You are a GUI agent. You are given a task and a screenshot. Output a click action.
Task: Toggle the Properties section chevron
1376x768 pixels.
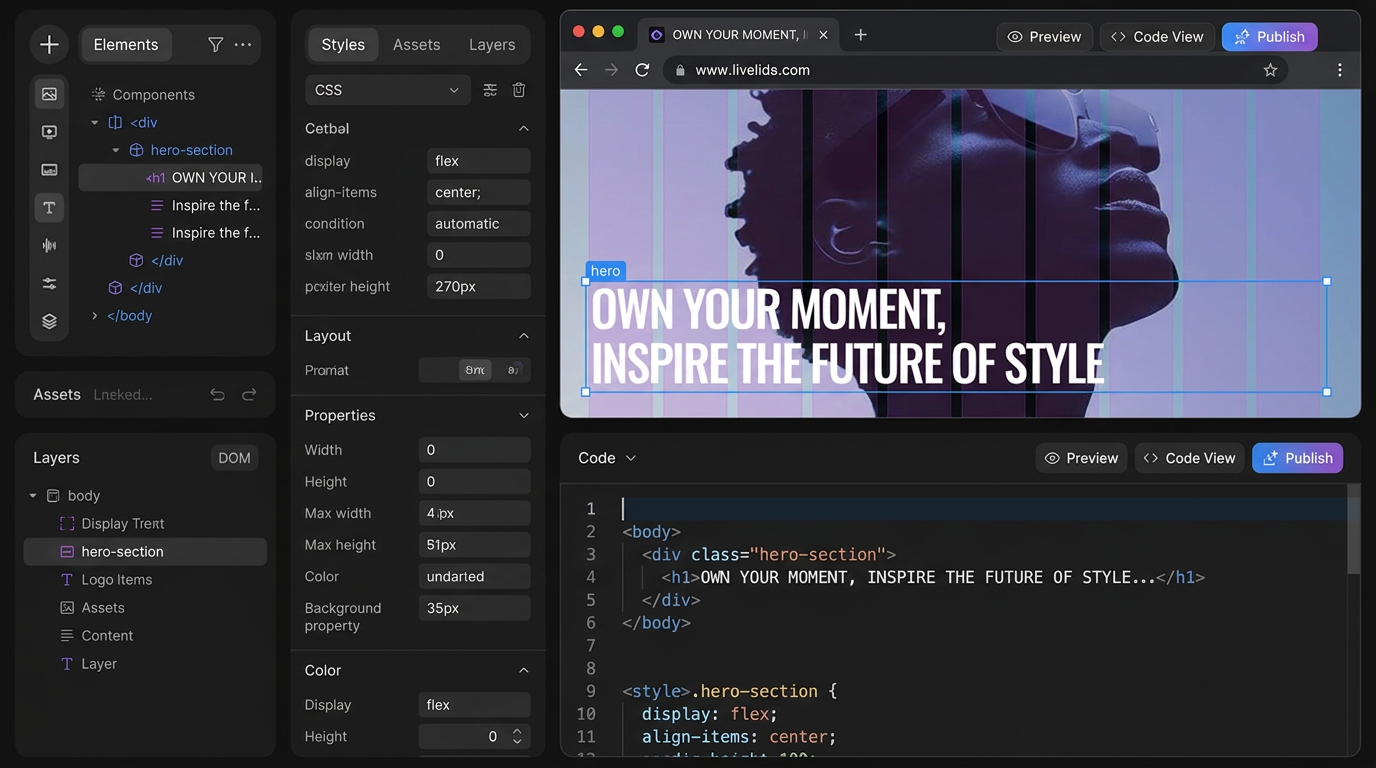pos(523,416)
